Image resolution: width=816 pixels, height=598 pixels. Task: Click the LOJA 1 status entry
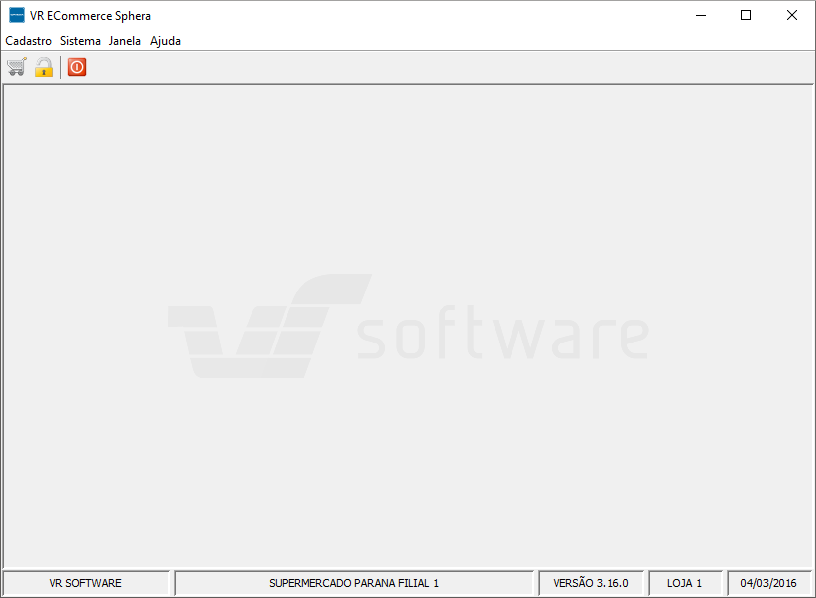tap(685, 583)
